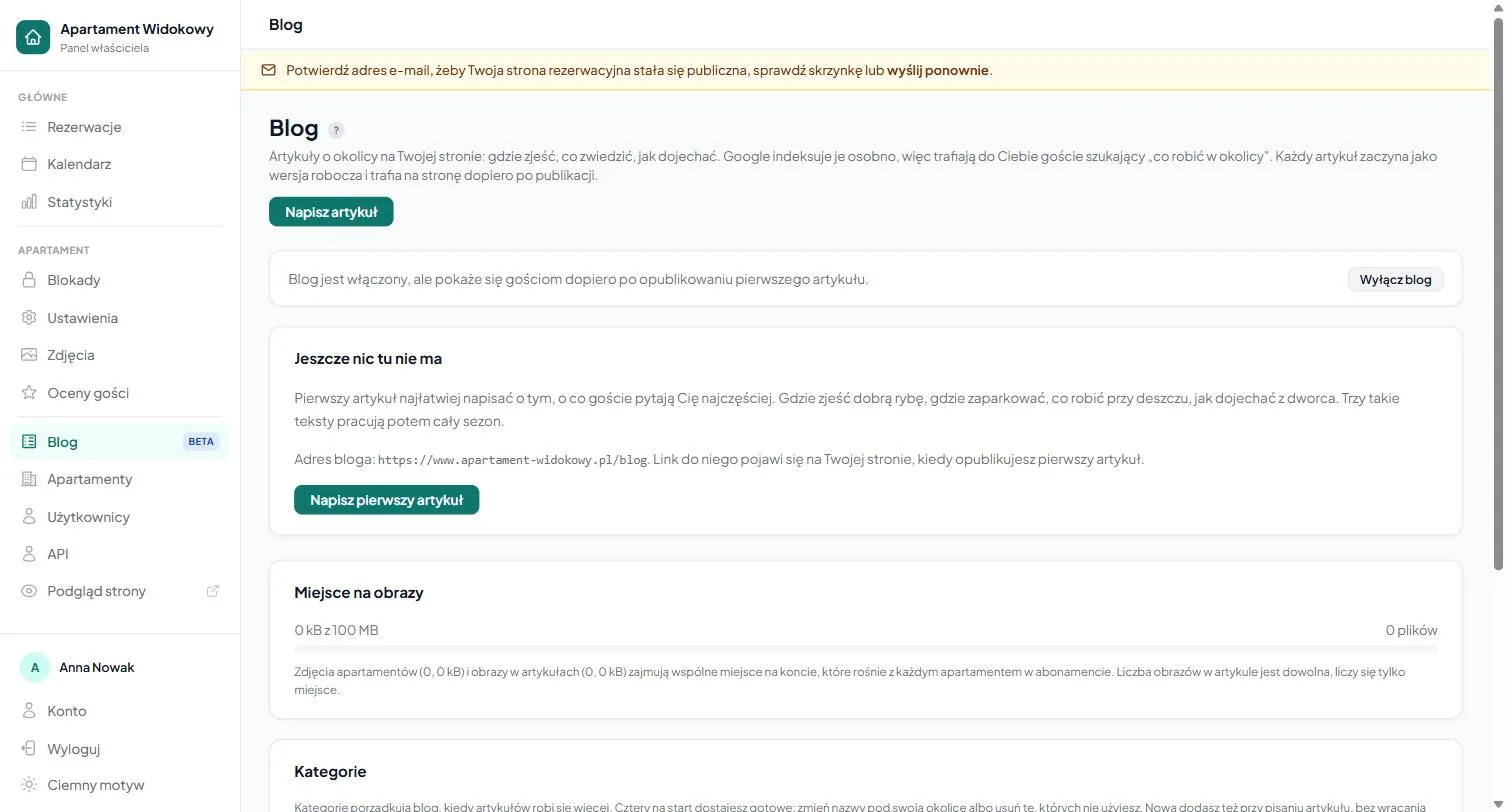The width and height of the screenshot is (1506, 812).
Task: Click the Rezerwacje list icon
Action: point(29,127)
